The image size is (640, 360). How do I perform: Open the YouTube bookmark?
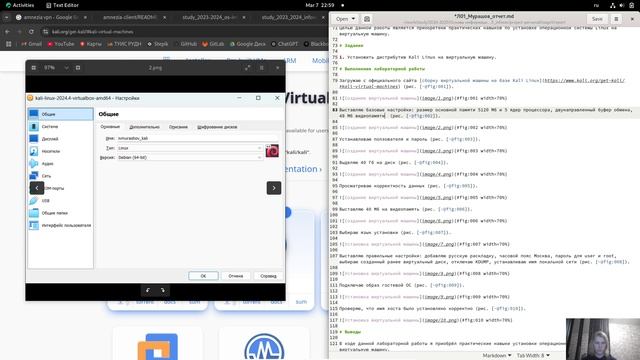tap(60, 44)
